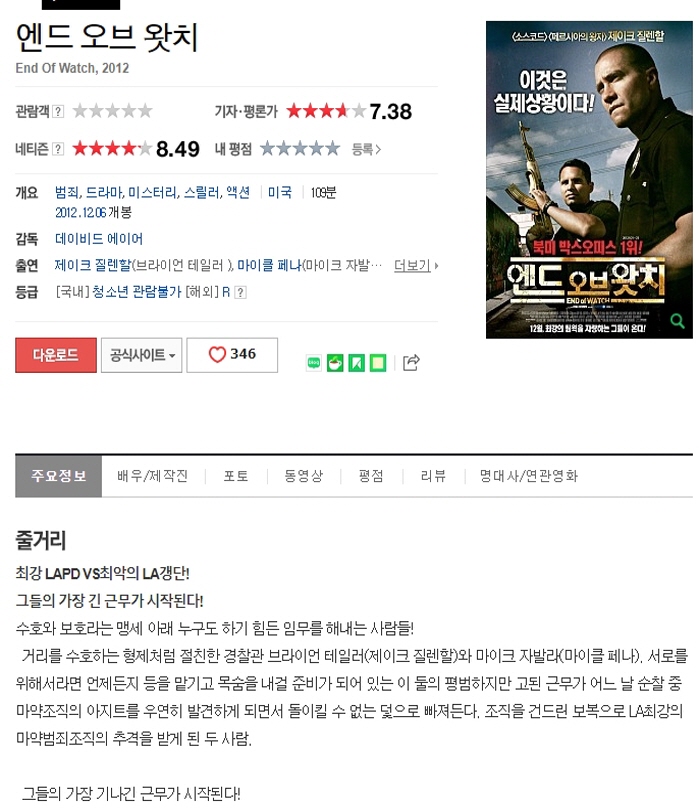
Task: Click 등록 to register my rating
Action: [x=366, y=149]
